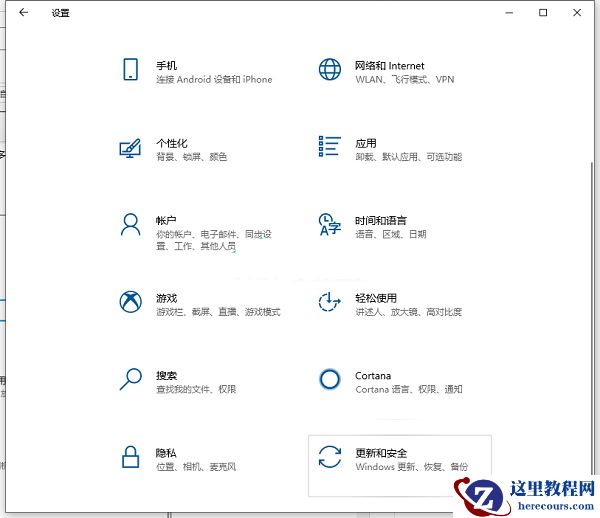Click the description 连接 Android 设备和 iPhone
The width and height of the screenshot is (600, 518).
point(214,80)
